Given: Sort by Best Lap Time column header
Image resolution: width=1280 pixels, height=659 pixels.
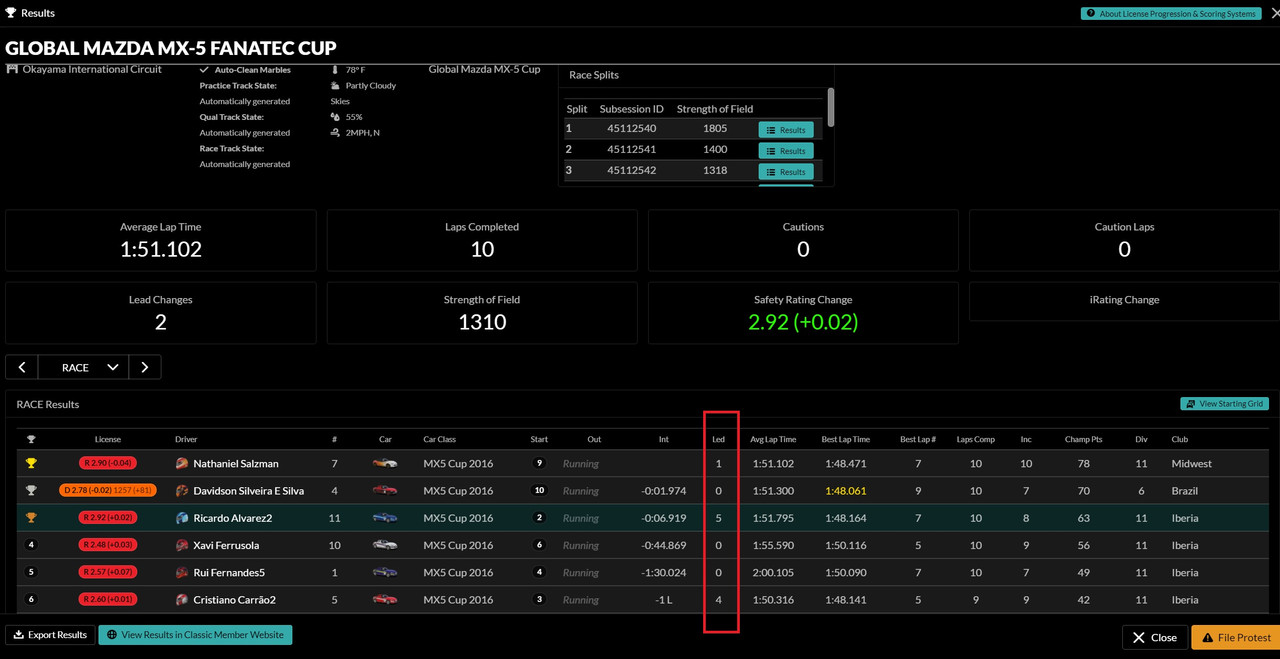Looking at the screenshot, I should click(846, 439).
